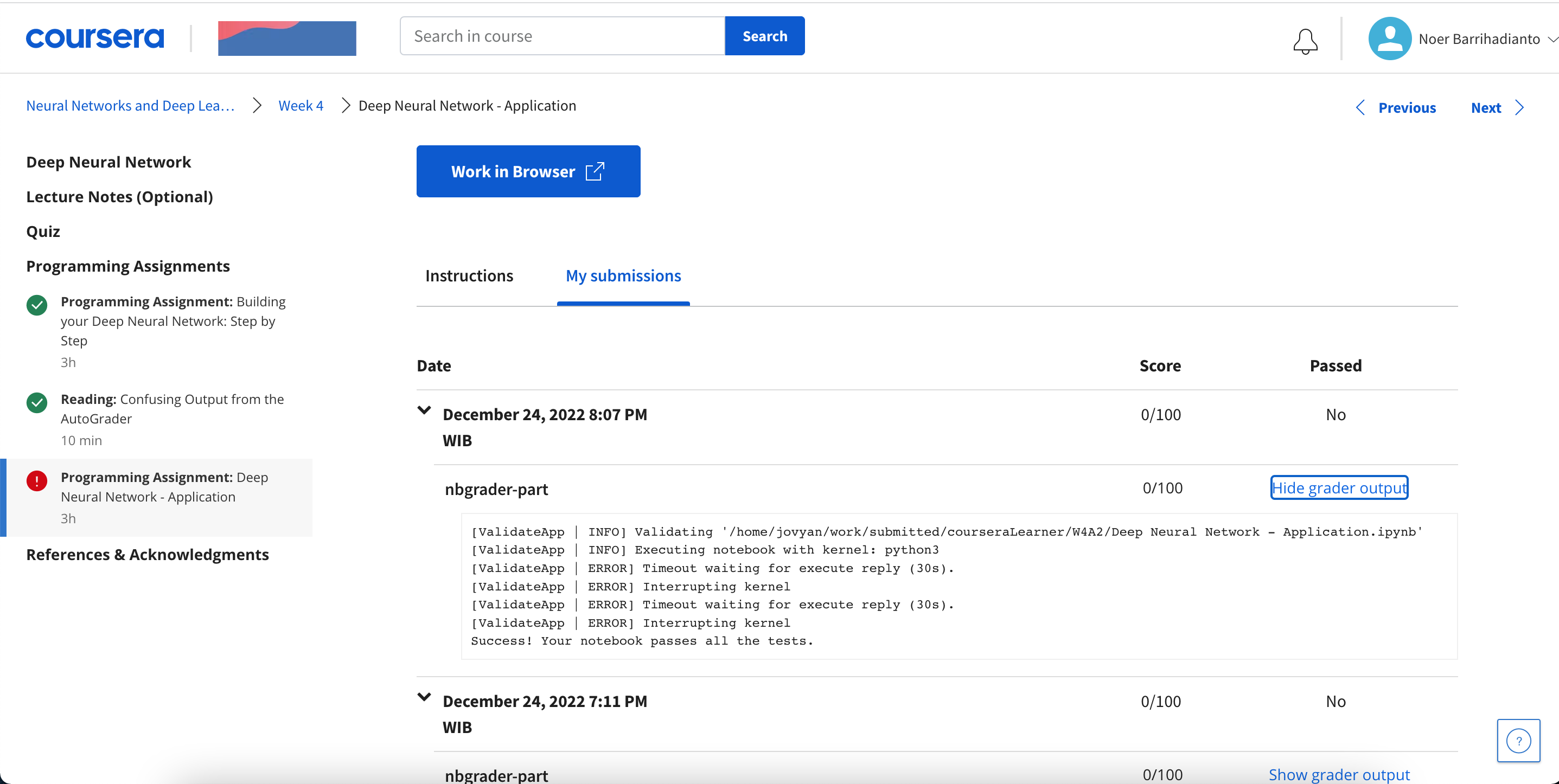Select the My submissions tab
This screenshot has height=784, width=1559.
click(623, 276)
